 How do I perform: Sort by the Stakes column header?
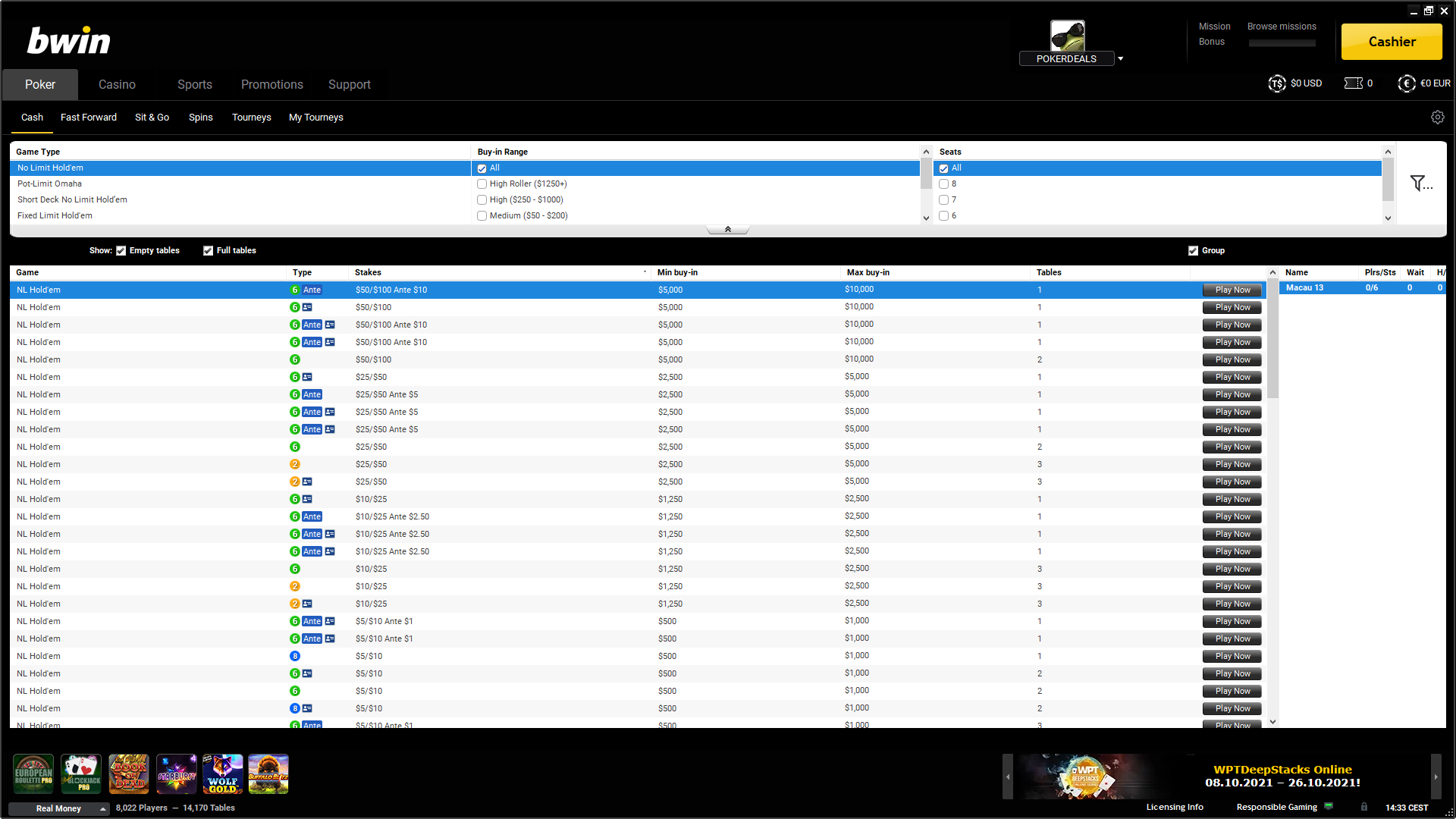[x=500, y=272]
